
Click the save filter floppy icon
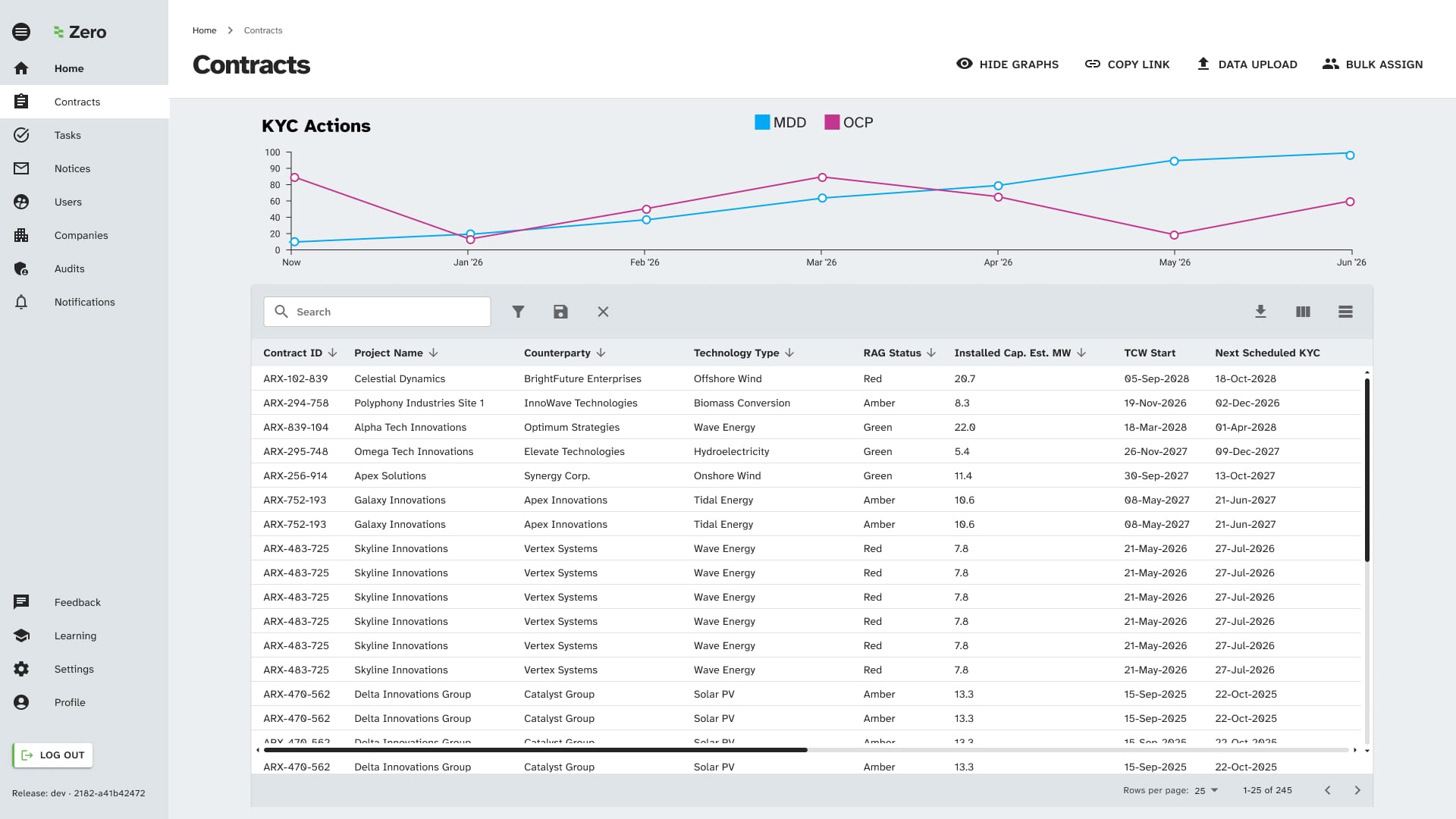560,312
